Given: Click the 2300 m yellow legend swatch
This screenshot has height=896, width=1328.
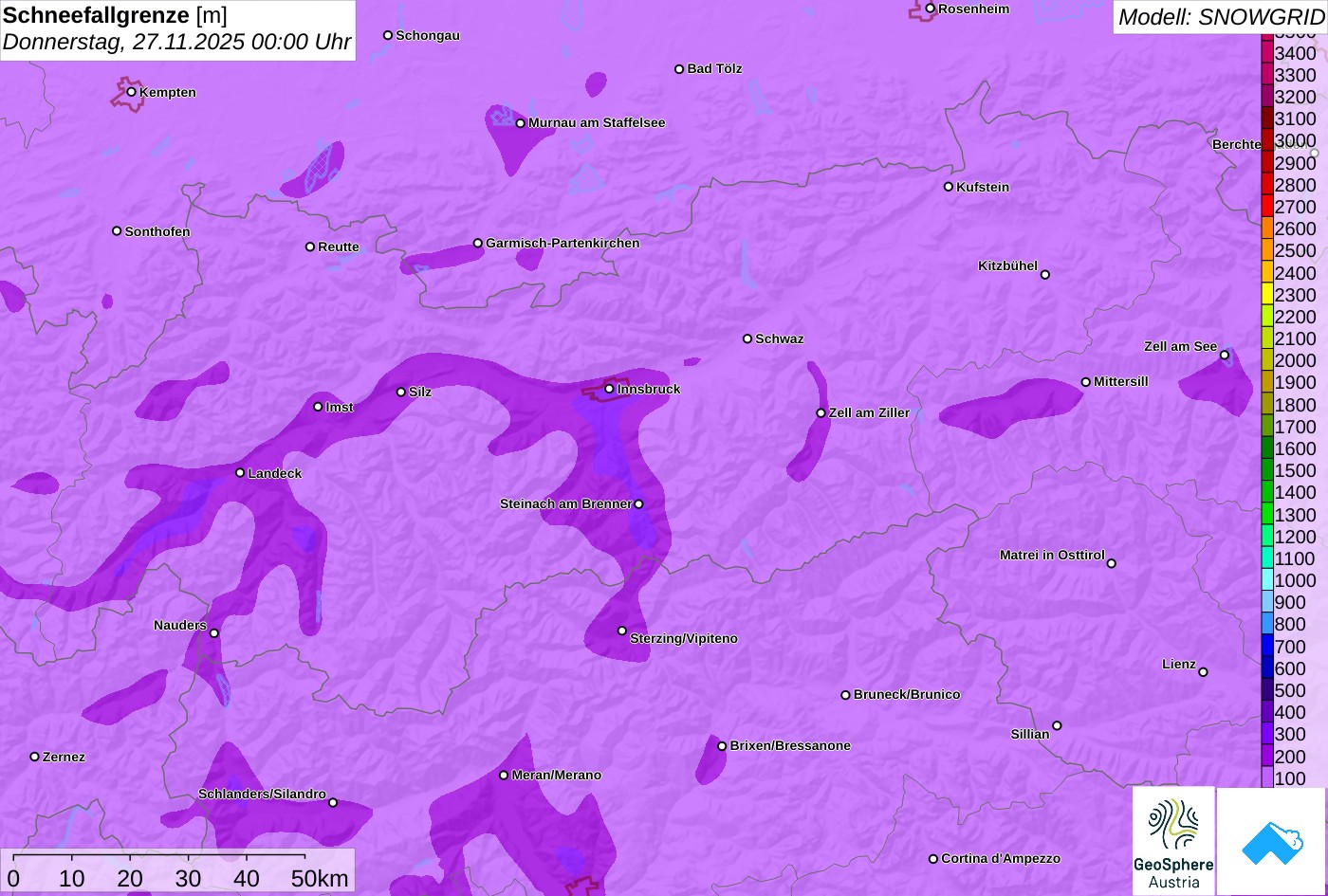Looking at the screenshot, I should pos(1267,295).
